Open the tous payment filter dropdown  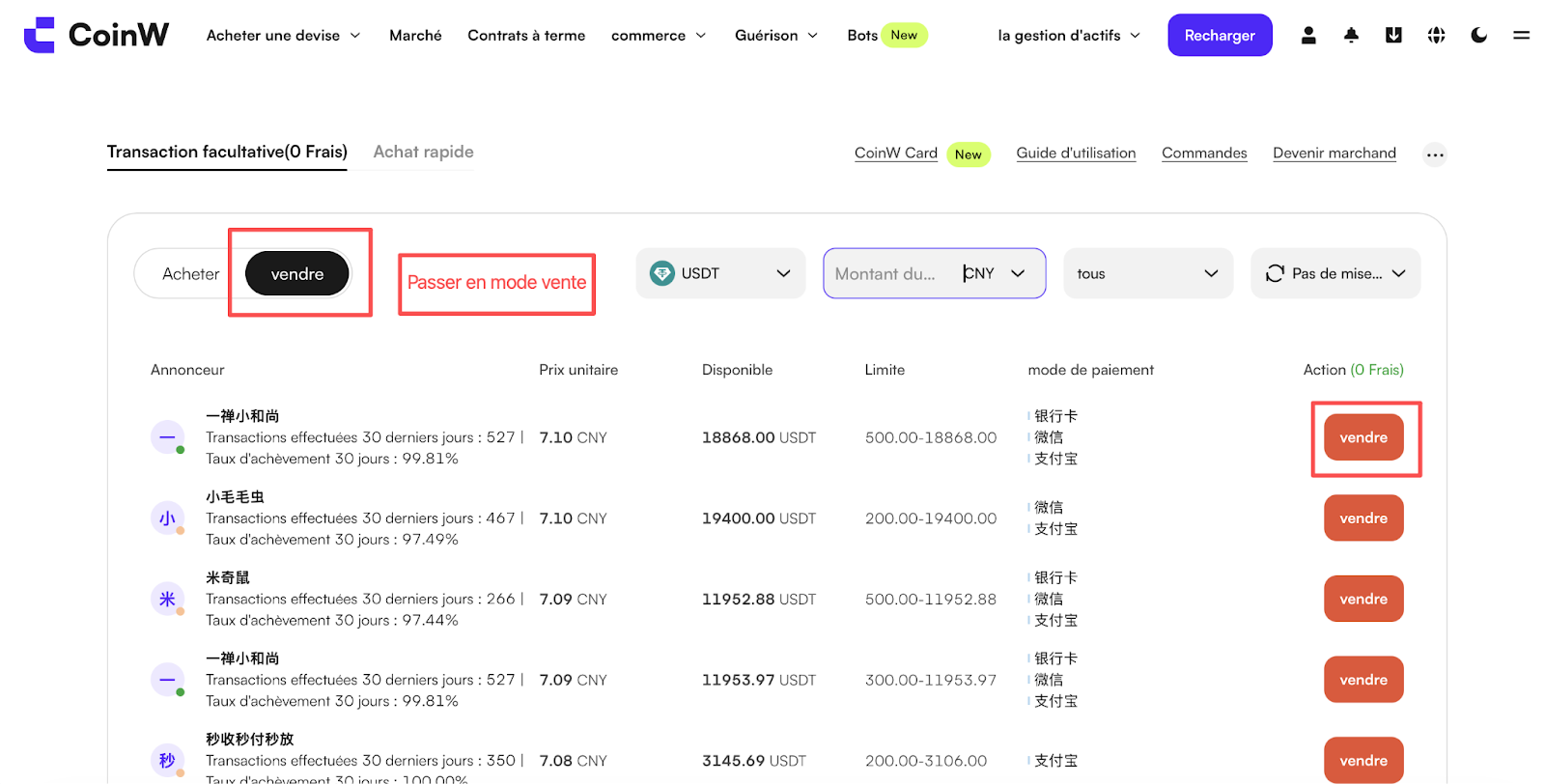(x=1148, y=273)
